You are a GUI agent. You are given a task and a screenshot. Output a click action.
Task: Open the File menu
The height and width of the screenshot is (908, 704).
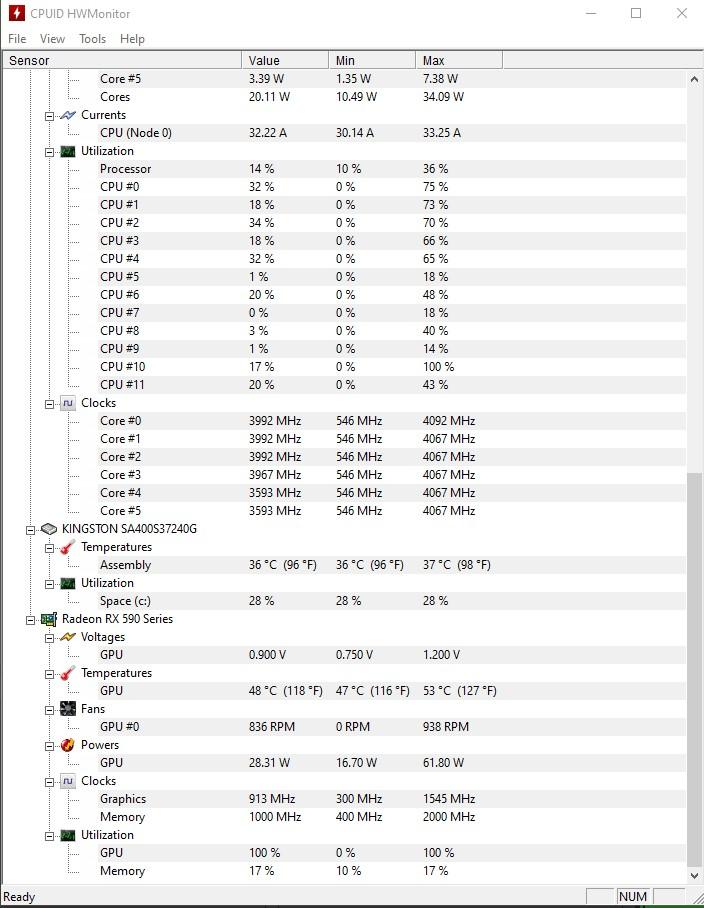tap(17, 39)
